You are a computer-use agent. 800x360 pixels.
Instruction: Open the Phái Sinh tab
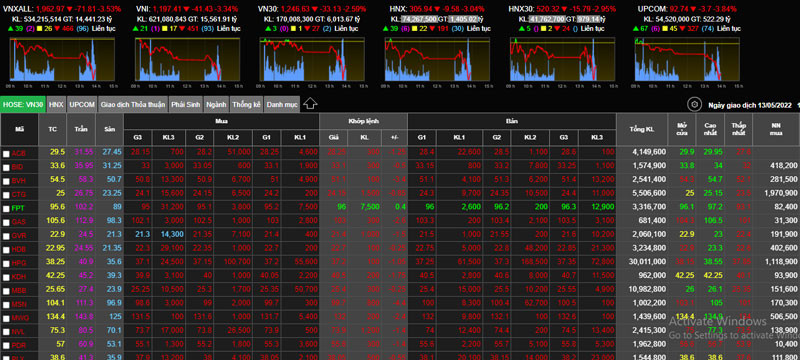pyautogui.click(x=186, y=105)
